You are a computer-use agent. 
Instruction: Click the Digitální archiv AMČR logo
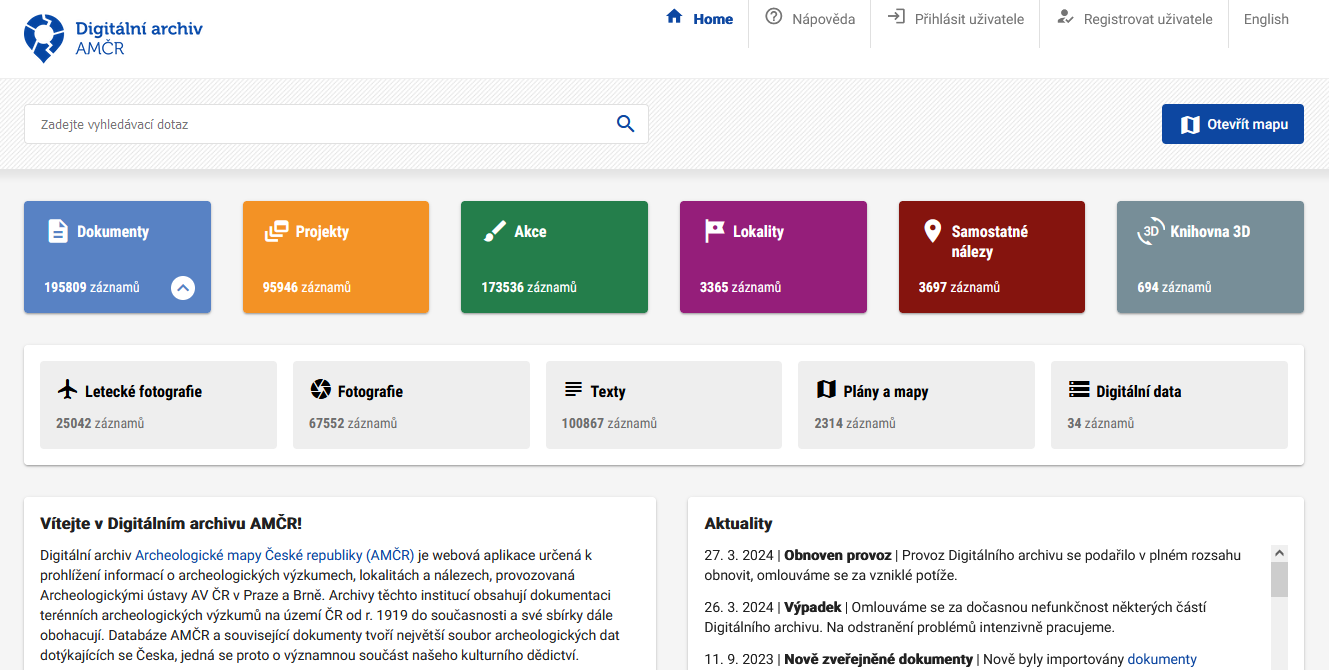[113, 38]
